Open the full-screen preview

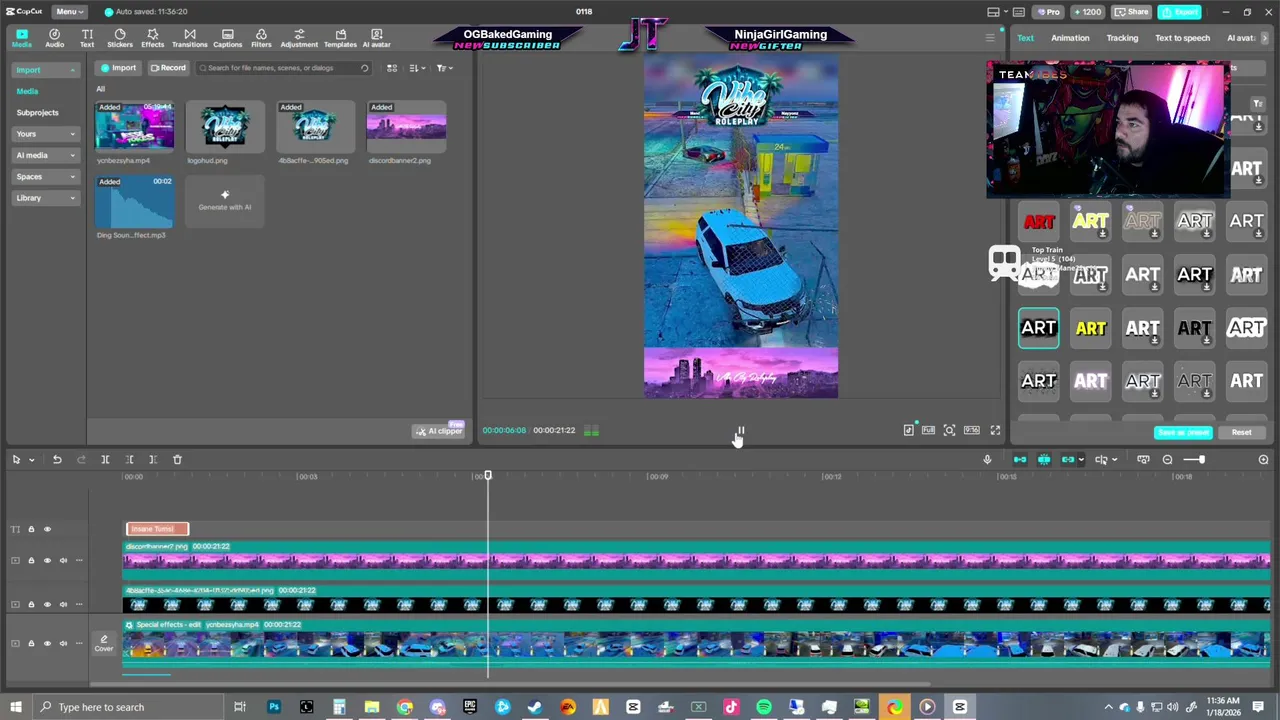pyautogui.click(x=995, y=430)
